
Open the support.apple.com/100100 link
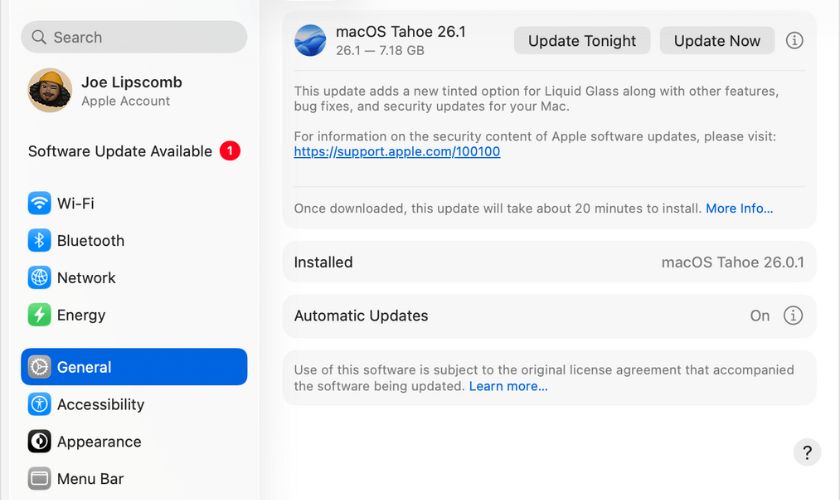click(397, 152)
